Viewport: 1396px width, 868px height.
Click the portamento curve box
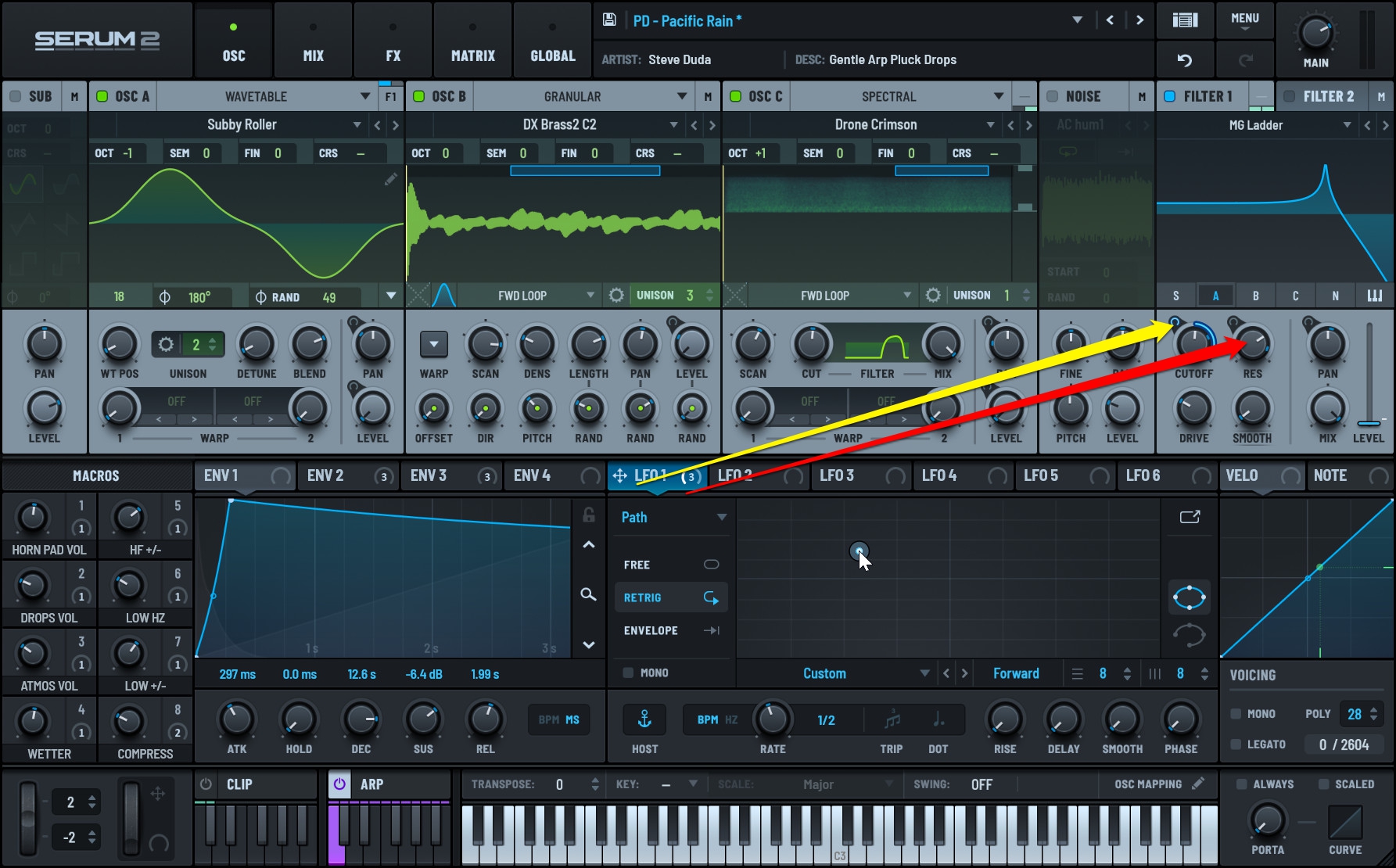[1345, 822]
